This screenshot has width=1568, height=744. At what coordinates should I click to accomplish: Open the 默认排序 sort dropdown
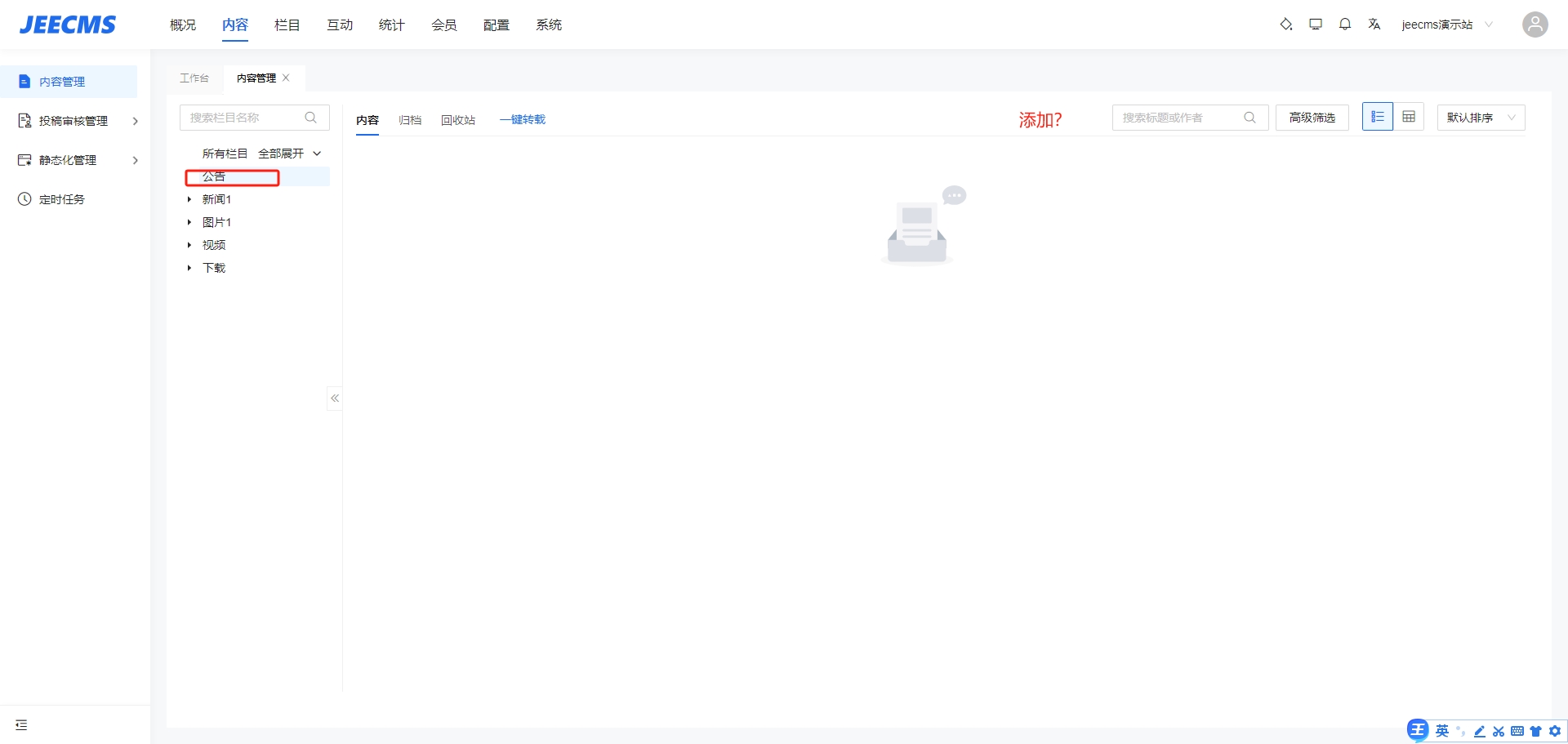click(x=1481, y=118)
